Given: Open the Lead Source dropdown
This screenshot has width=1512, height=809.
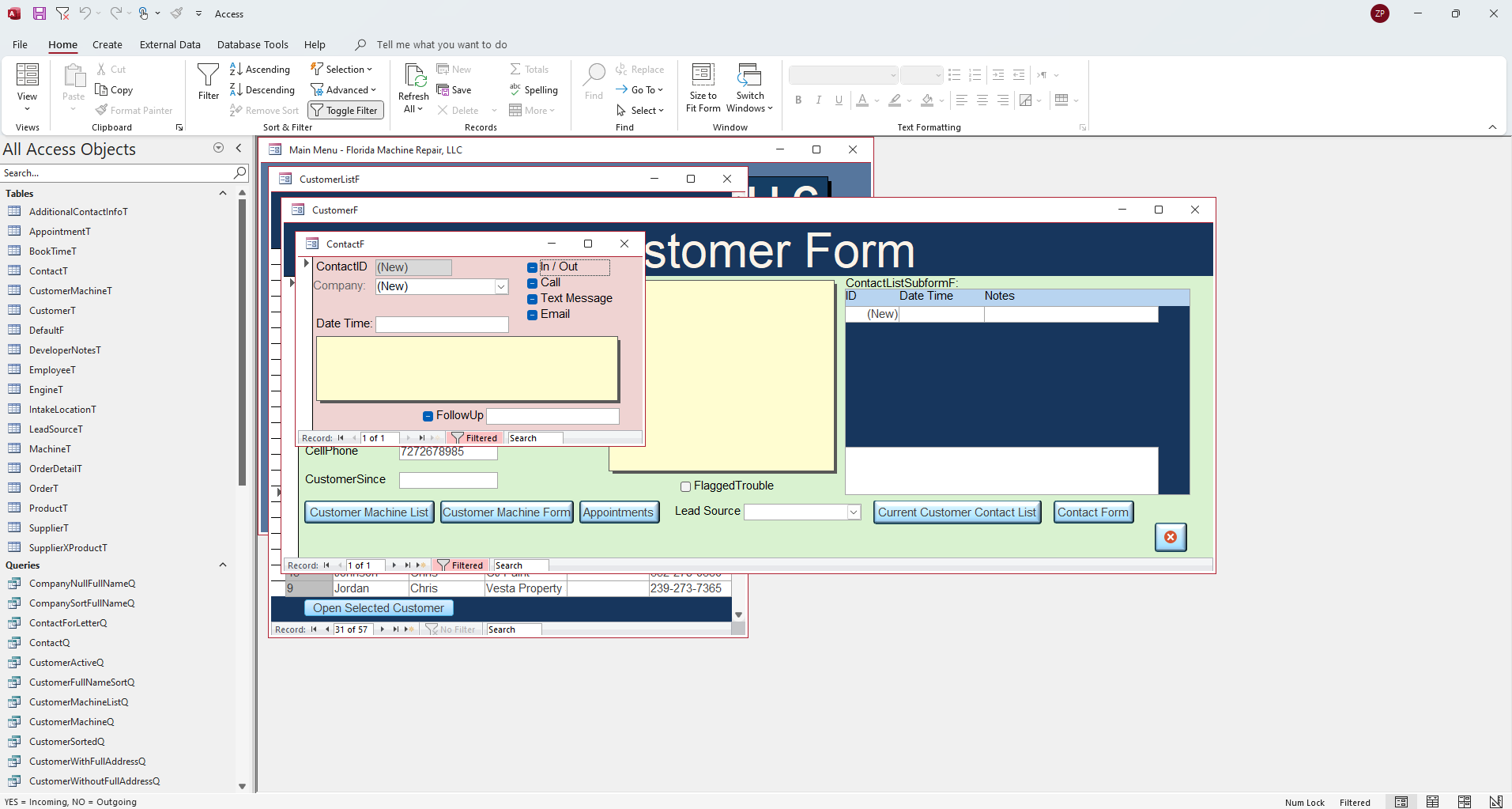Looking at the screenshot, I should (854, 512).
